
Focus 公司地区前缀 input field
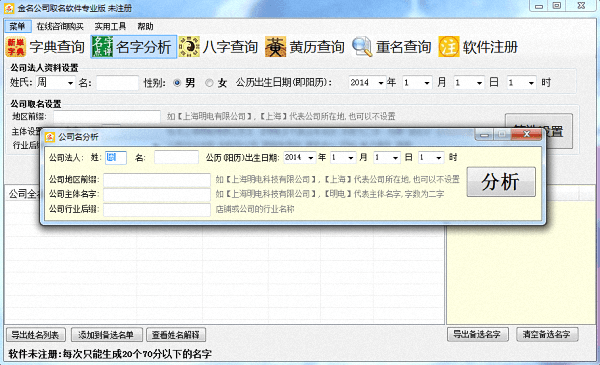157,179
